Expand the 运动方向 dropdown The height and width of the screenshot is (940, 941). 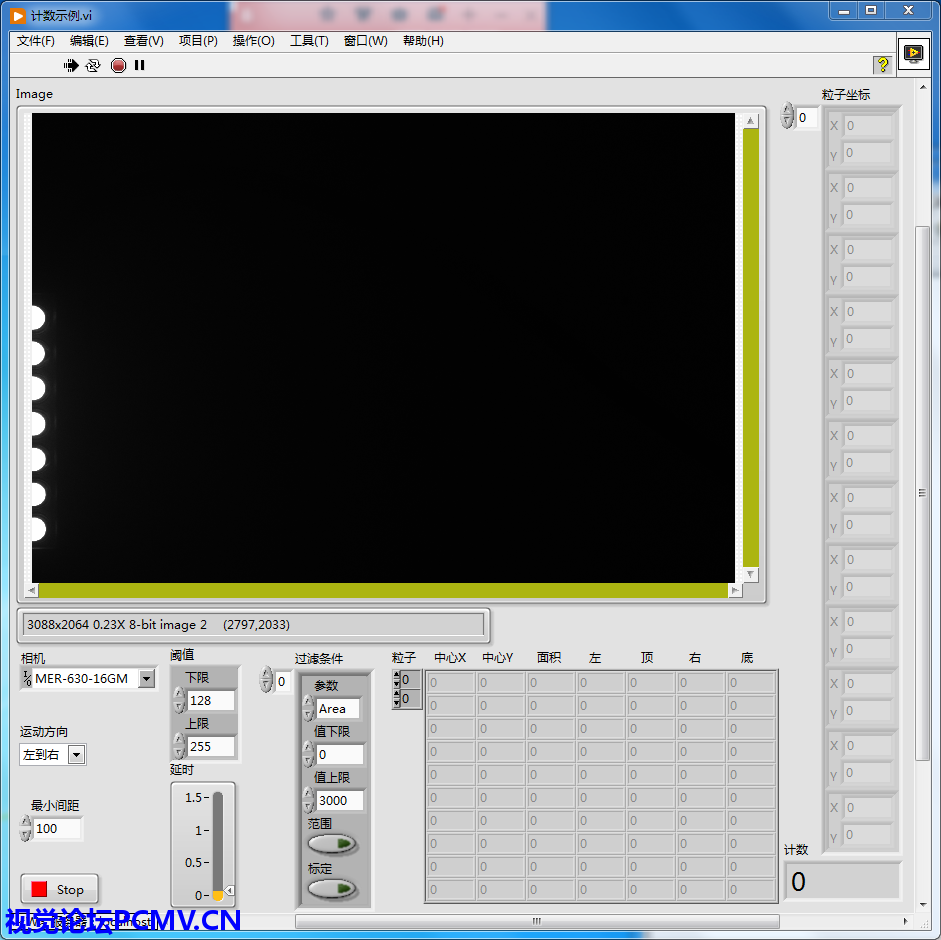click(x=77, y=755)
